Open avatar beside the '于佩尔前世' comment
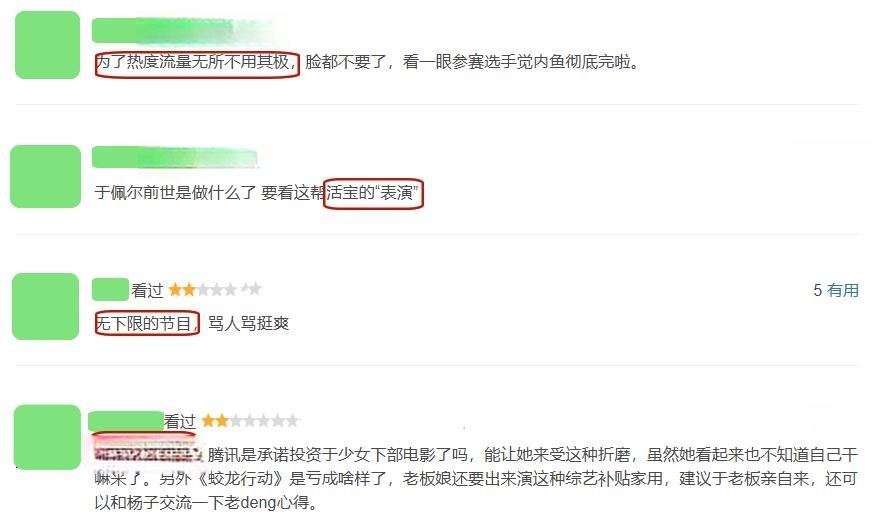 tap(45, 176)
